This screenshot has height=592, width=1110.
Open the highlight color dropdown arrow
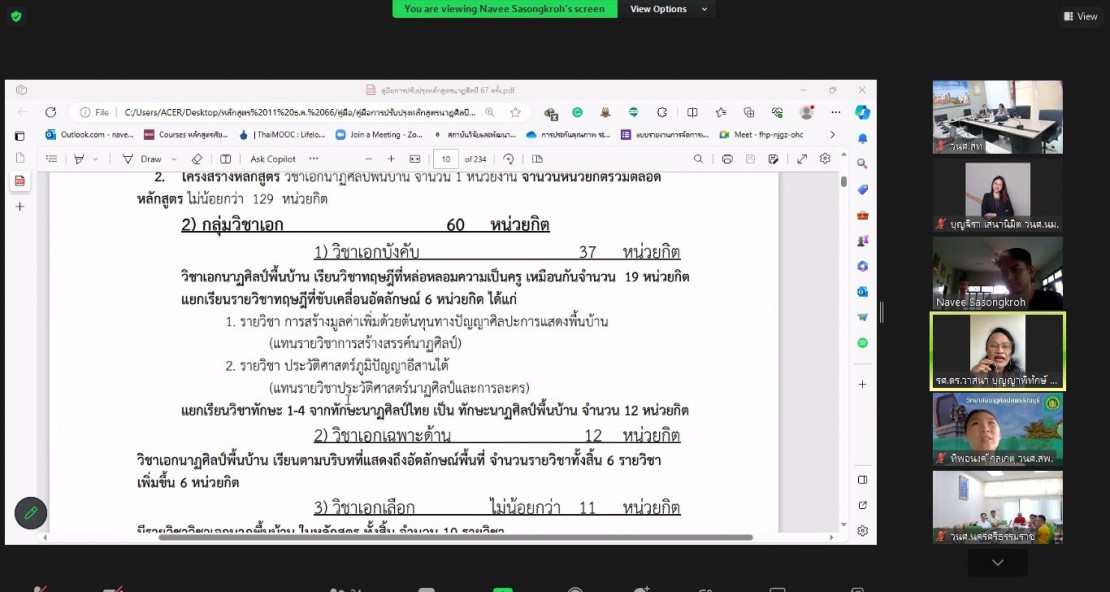pos(96,159)
